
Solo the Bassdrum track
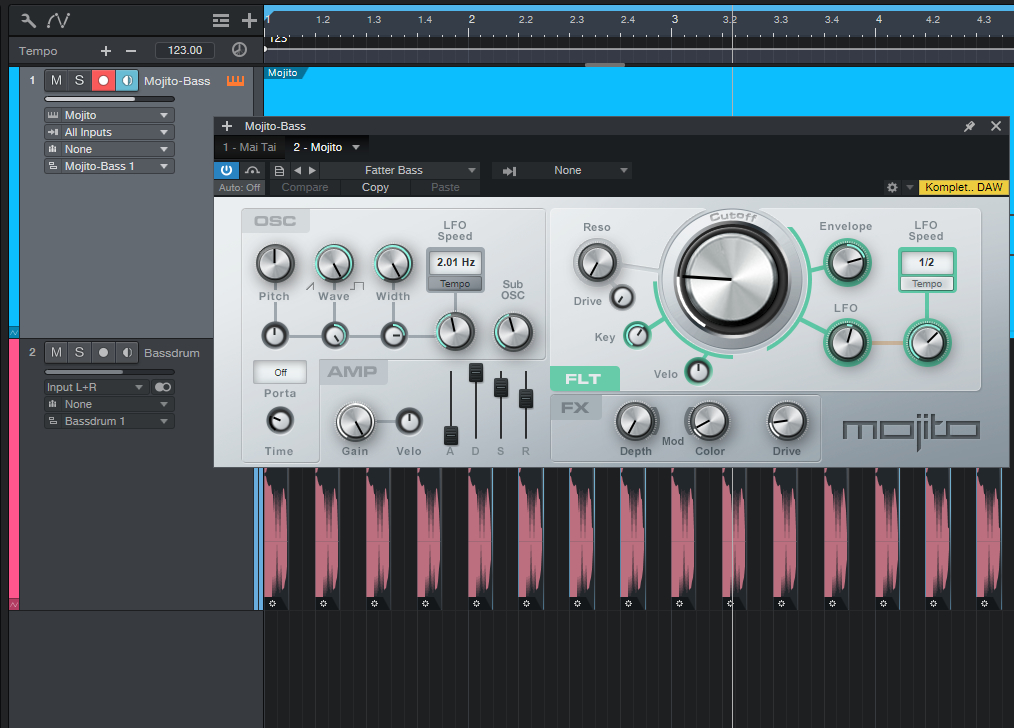(79, 352)
